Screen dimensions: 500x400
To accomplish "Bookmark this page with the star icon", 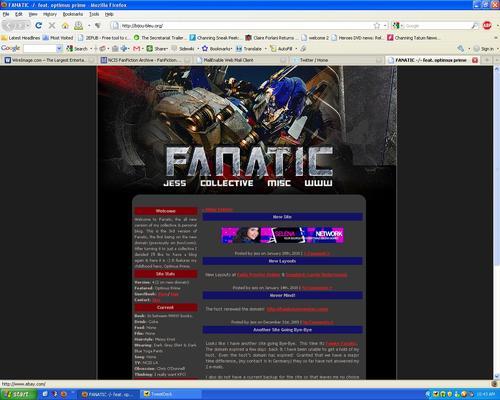I will point(377,26).
